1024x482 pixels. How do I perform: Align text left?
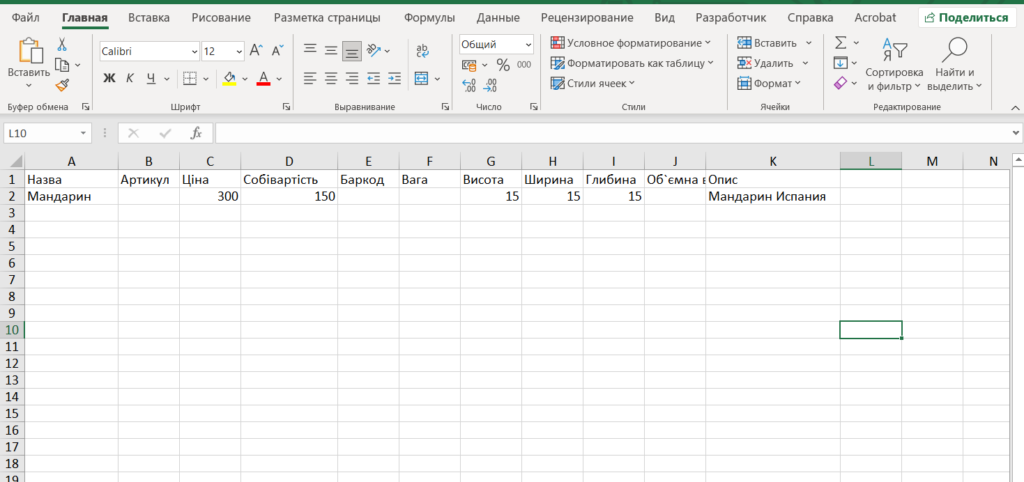click(310, 78)
